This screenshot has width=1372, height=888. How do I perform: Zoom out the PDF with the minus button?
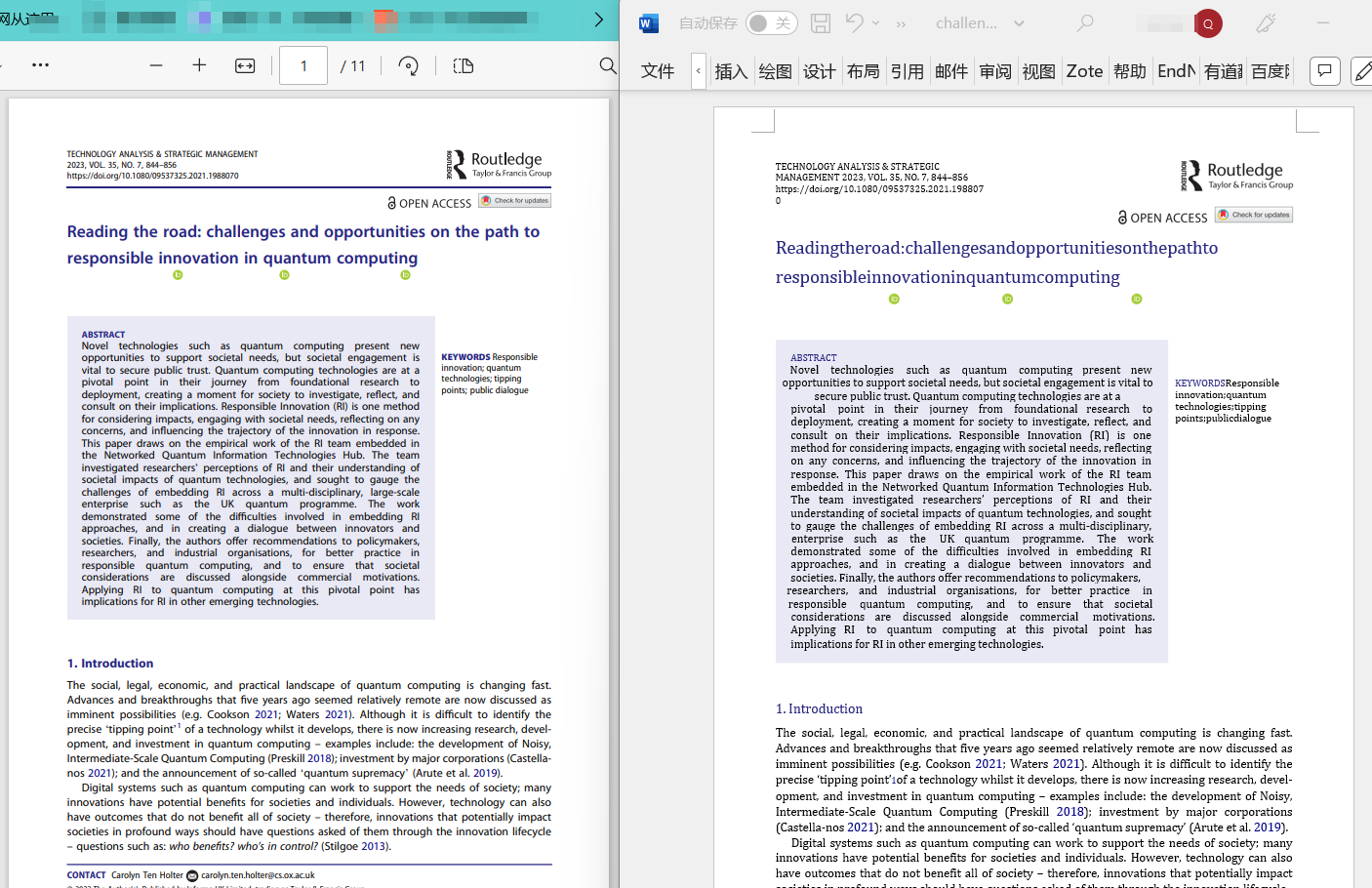[x=156, y=65]
